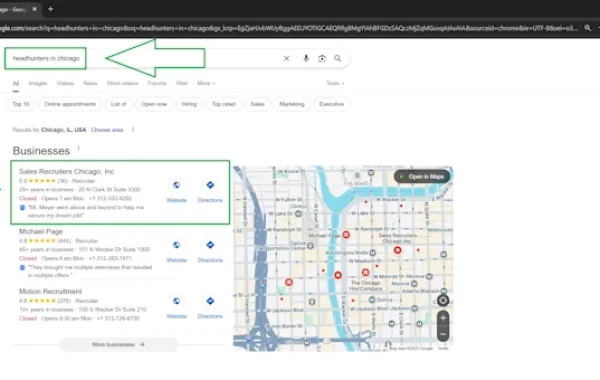Click the map zoom in plus button
Image resolution: width=600 pixels, height=380 pixels.
point(443,318)
